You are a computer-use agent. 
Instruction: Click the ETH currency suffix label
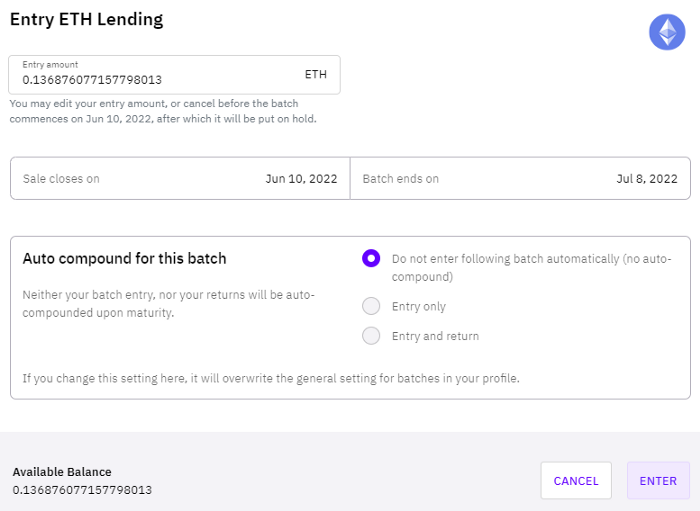coord(316,75)
